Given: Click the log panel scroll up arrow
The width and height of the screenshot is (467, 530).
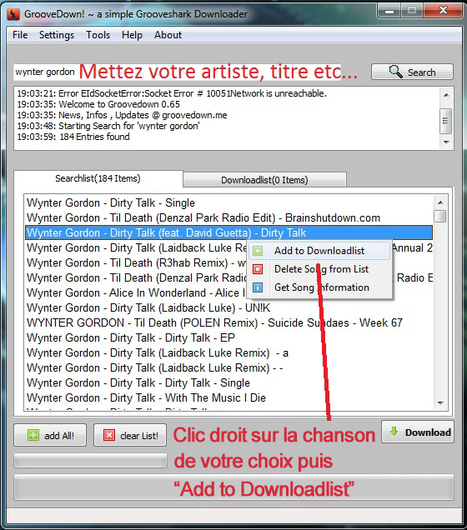Looking at the screenshot, I should (446, 95).
